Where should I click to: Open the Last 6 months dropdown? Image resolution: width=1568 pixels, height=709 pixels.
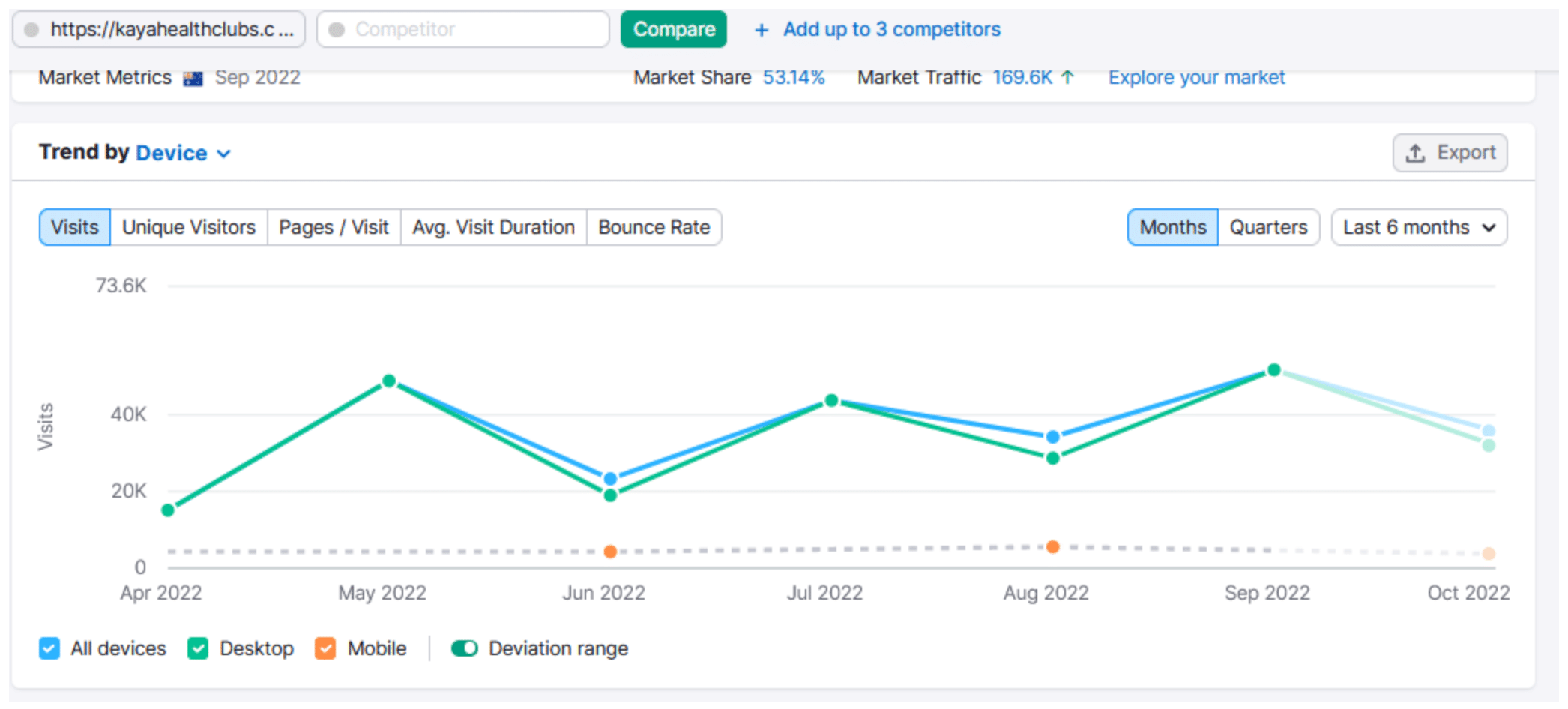(x=1419, y=227)
